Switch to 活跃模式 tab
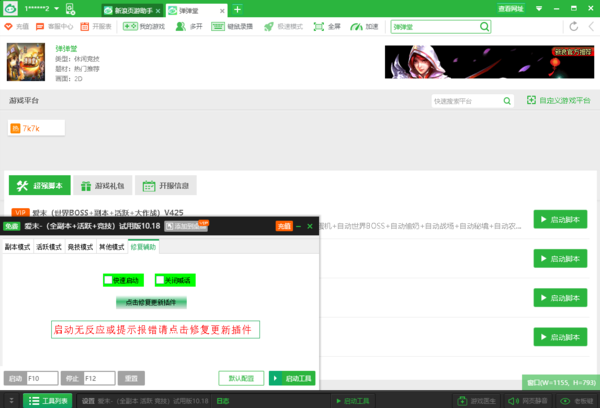 [x=49, y=247]
